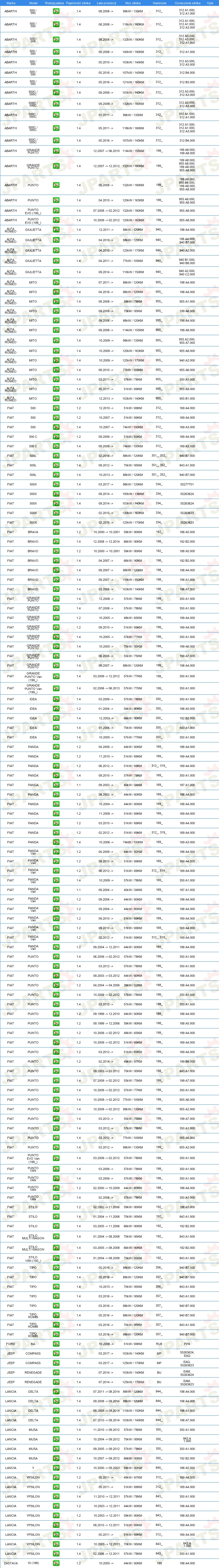Screen dimensions: 219x1568
Task: Click the engine code EAQ, 55263623
Action: coord(187,1363)
